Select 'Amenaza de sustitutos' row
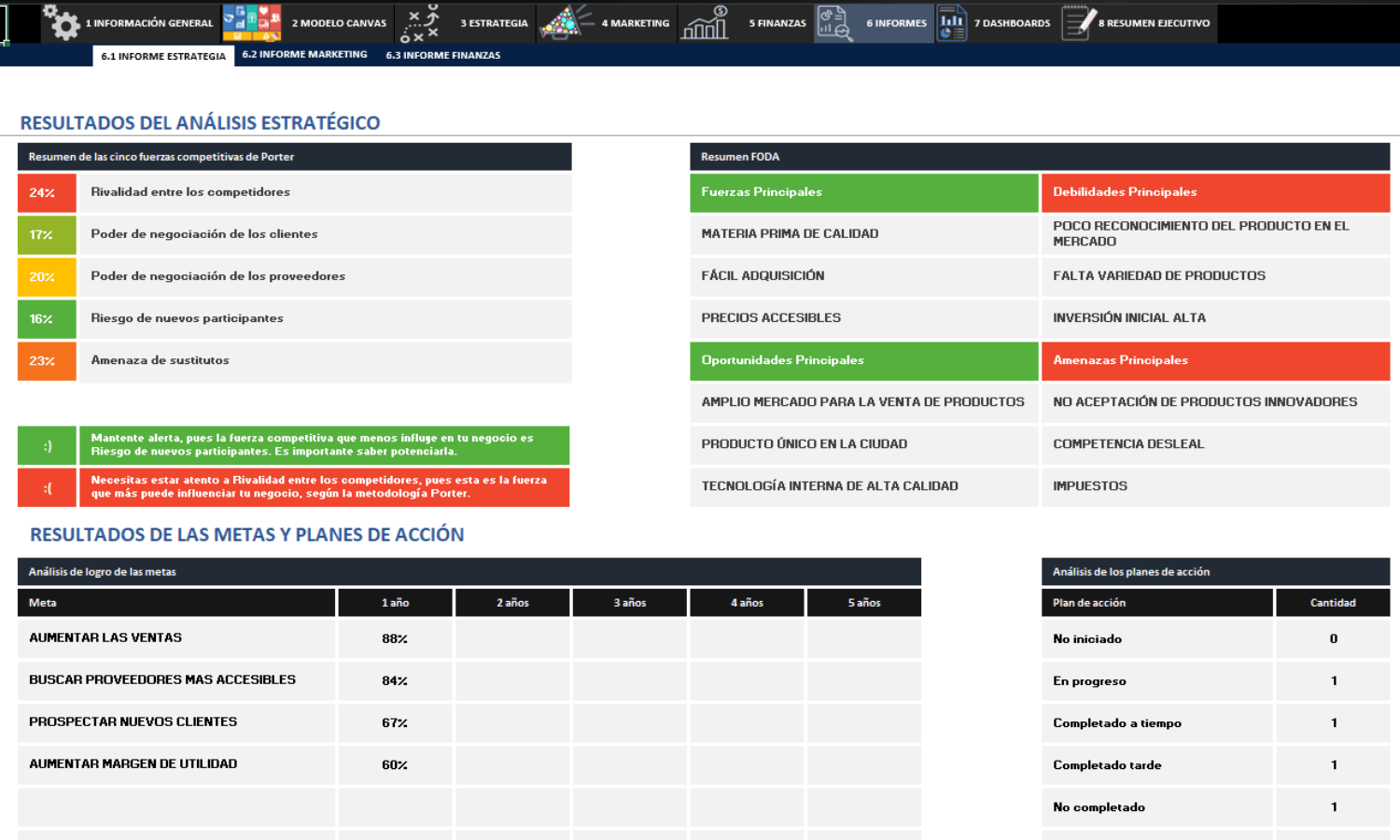 [x=326, y=361]
